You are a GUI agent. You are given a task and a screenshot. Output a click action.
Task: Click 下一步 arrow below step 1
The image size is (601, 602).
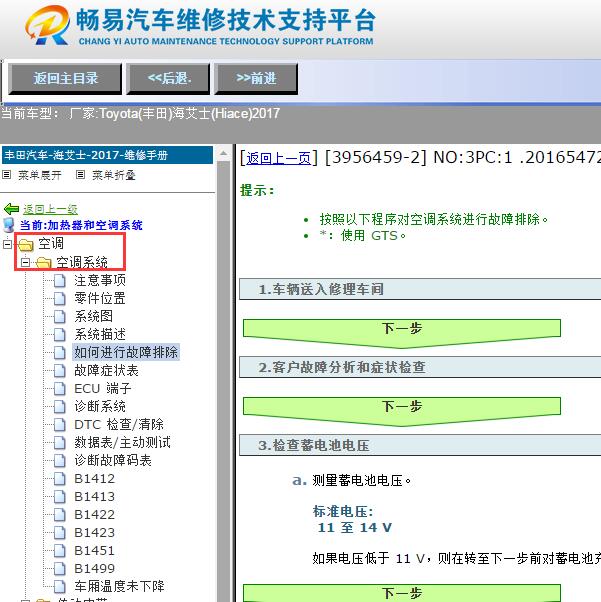[402, 333]
